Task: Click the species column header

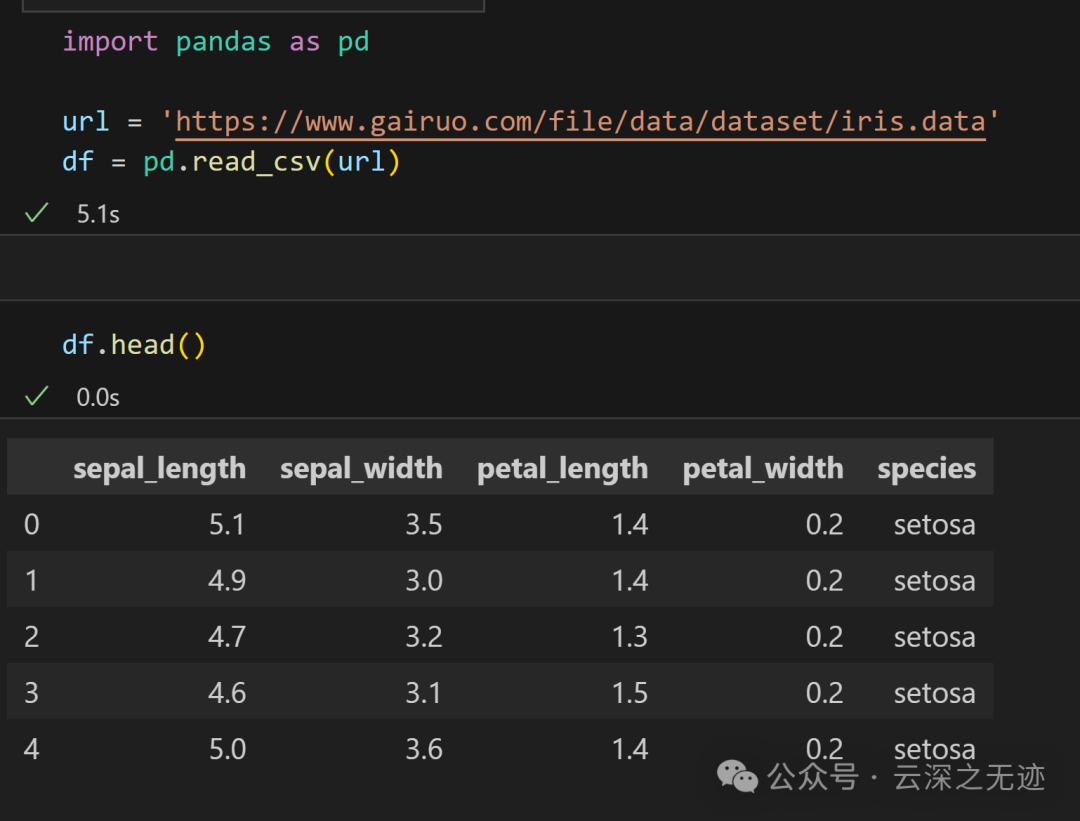Action: [926, 468]
